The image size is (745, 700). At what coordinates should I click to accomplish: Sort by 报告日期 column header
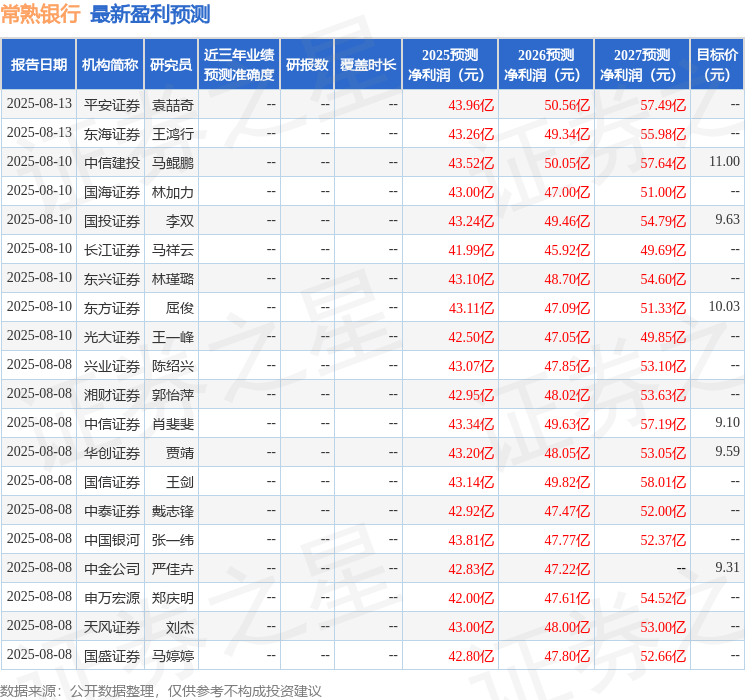point(39,65)
